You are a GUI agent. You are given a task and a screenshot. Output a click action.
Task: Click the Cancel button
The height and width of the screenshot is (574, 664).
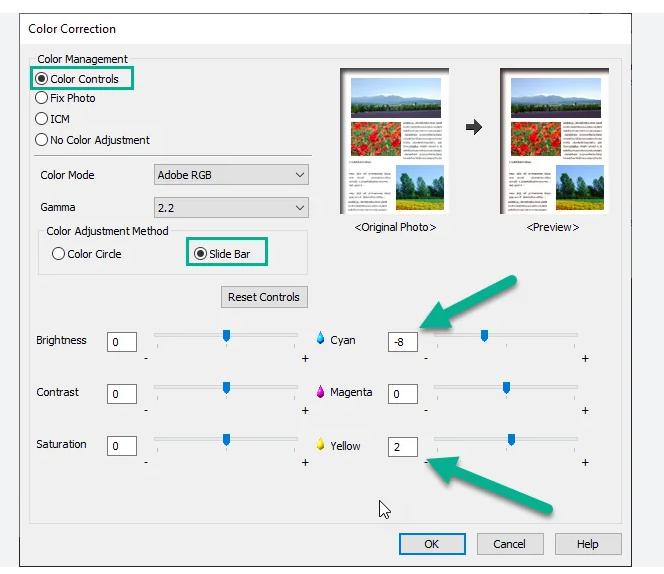pos(509,544)
